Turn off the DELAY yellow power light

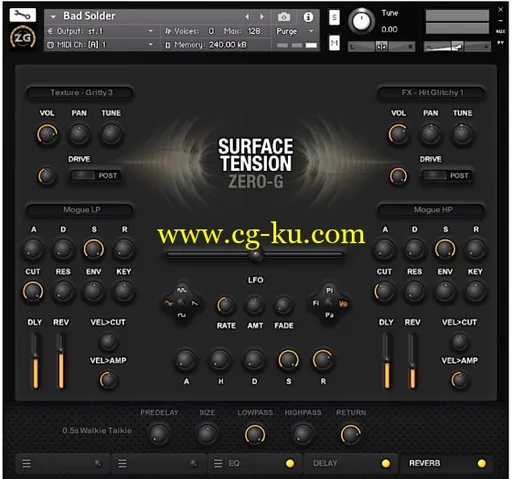386,463
